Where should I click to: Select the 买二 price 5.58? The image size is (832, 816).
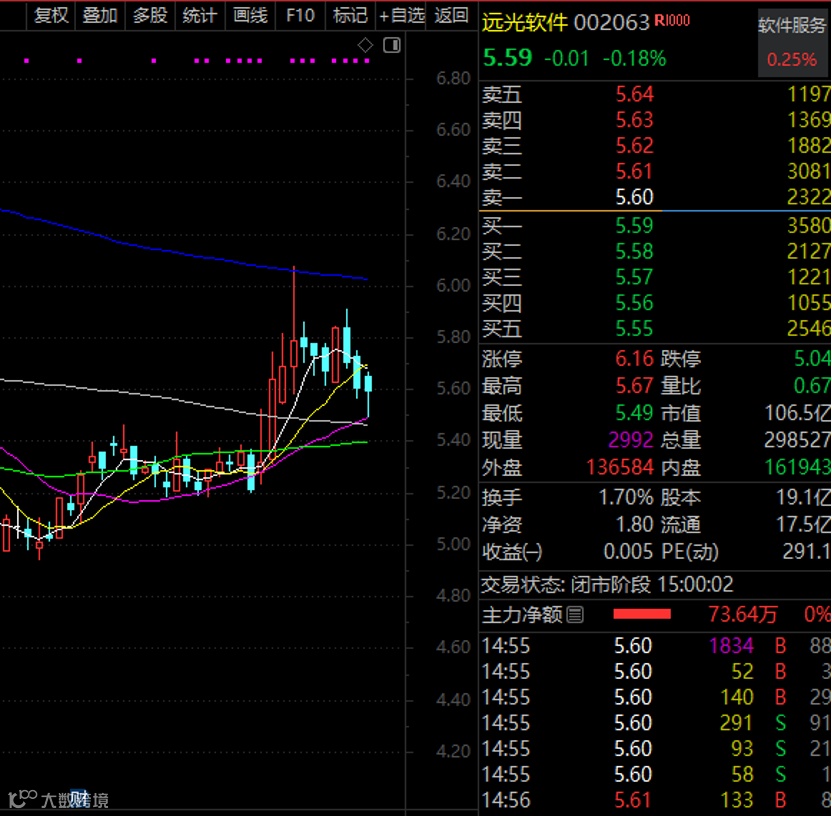635,251
